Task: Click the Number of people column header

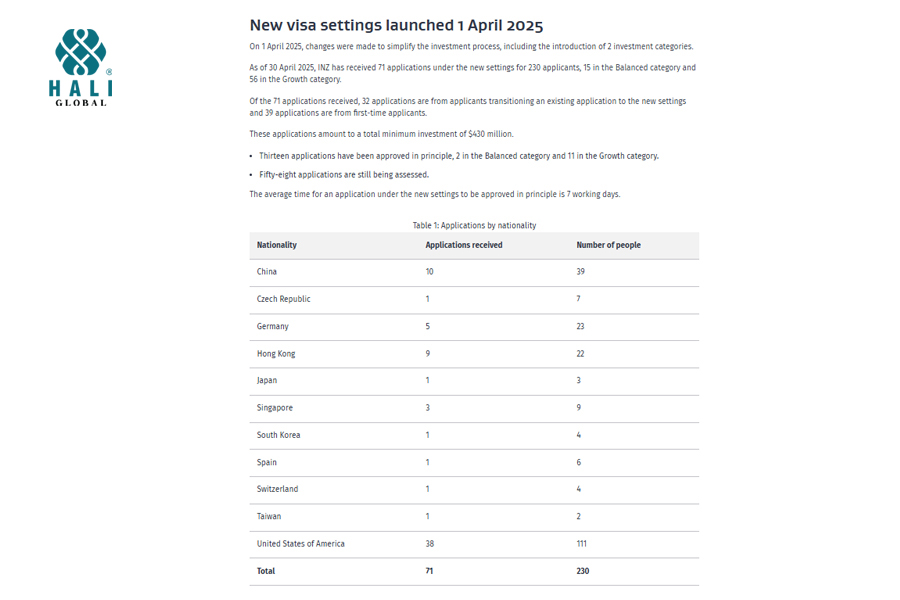Action: pyautogui.click(x=608, y=245)
